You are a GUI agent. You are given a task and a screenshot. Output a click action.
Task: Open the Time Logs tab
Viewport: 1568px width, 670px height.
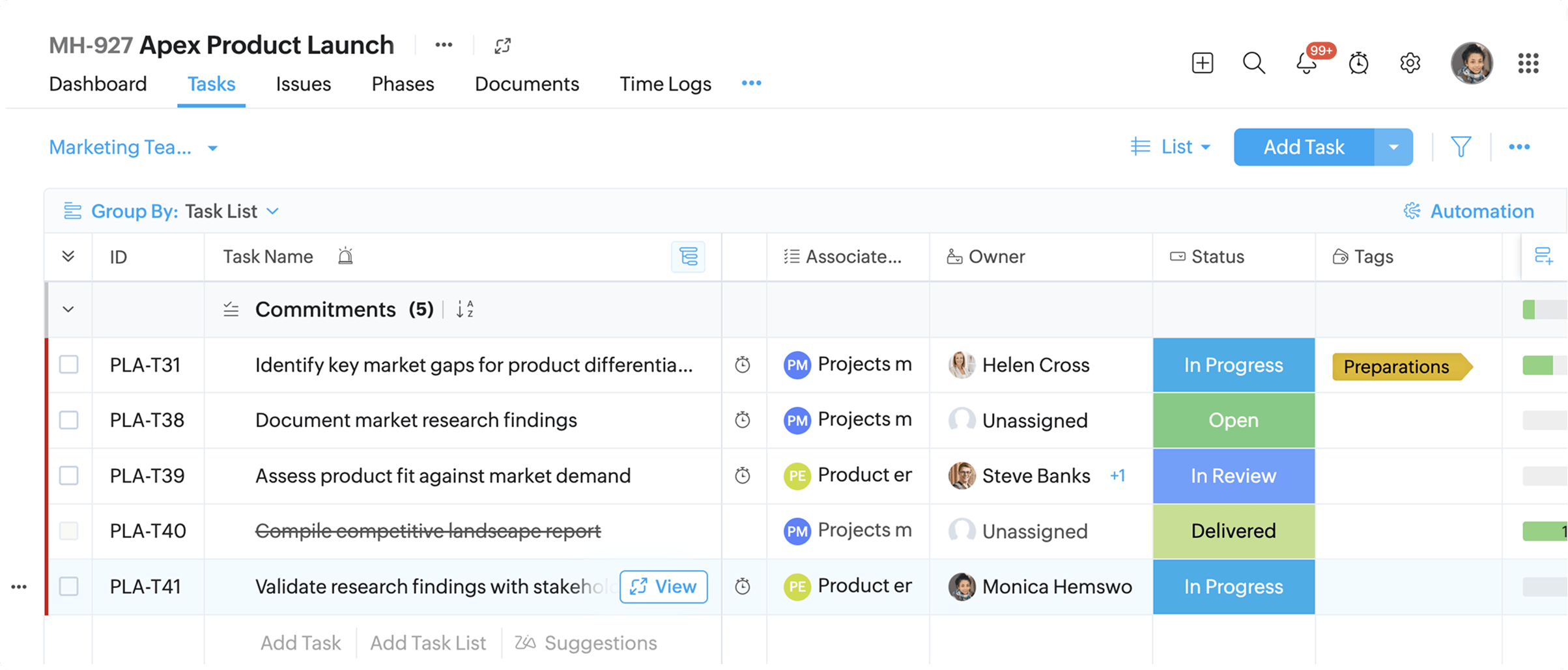(x=665, y=83)
